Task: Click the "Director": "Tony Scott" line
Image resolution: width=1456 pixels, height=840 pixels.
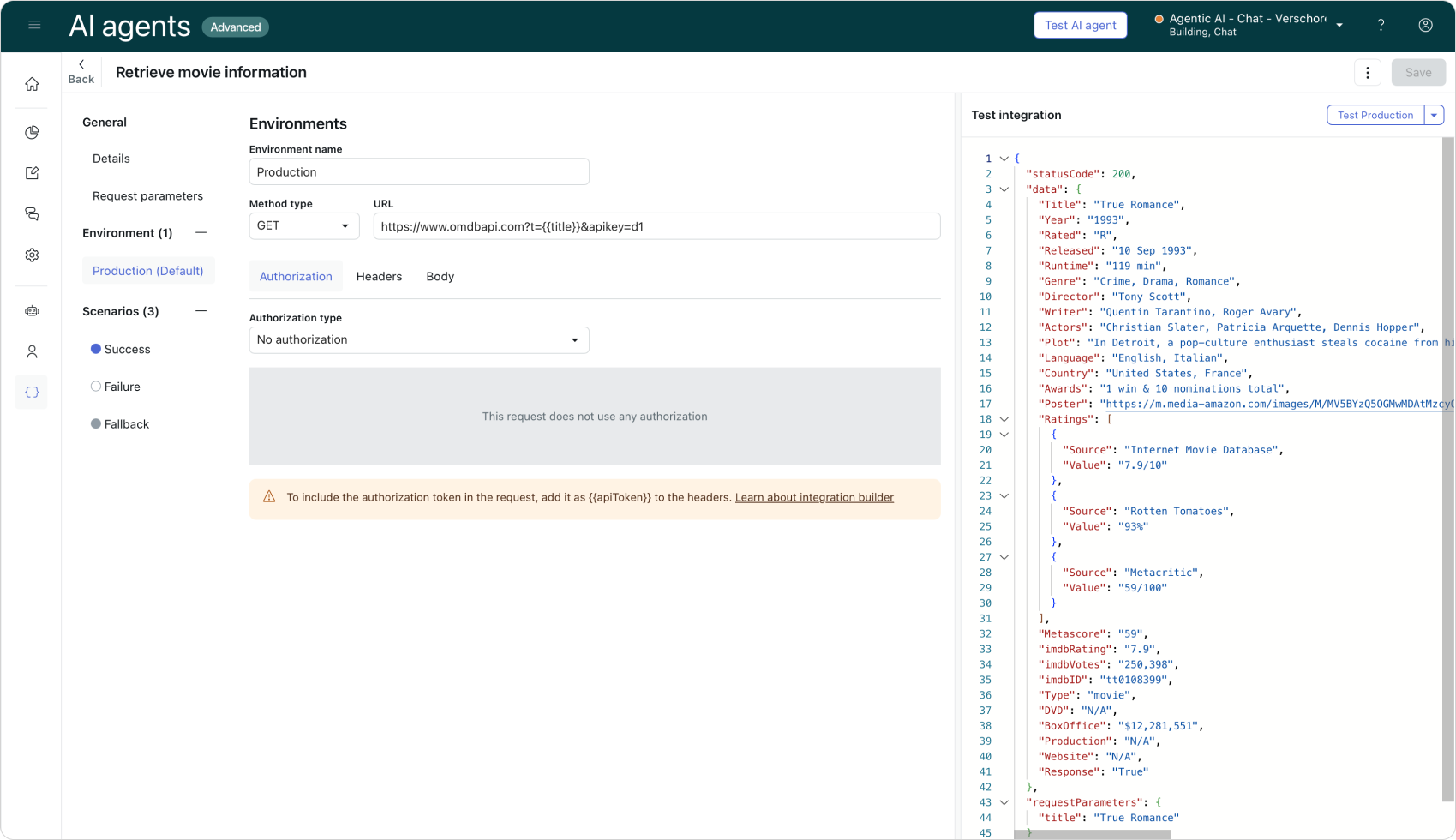Action: point(1114,297)
